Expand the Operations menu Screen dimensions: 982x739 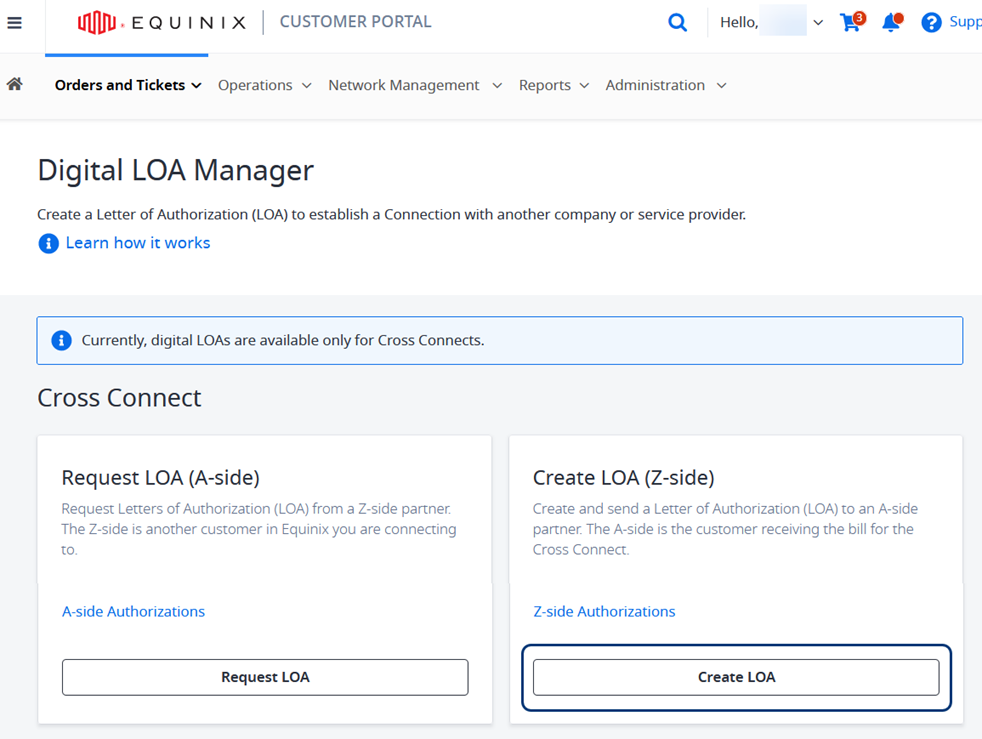tap(264, 85)
